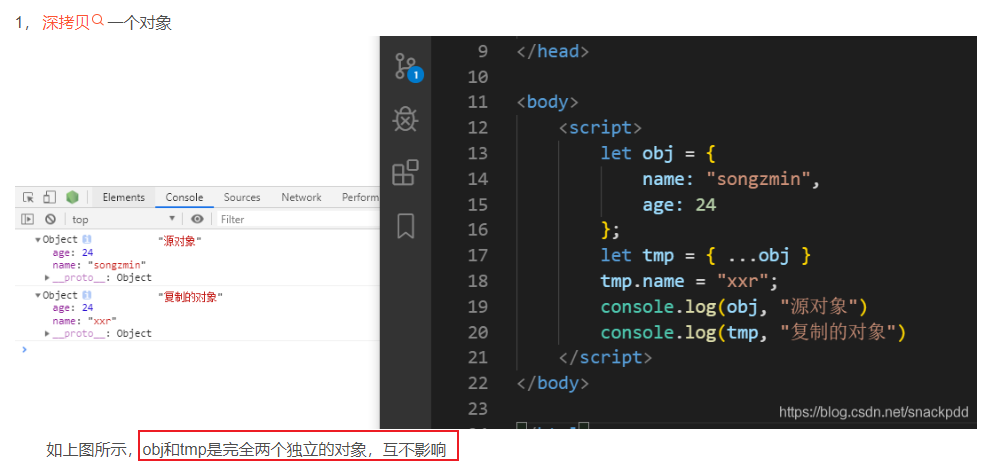Select the inspect element cursor icon in DevTools
This screenshot has width=996, height=461.
pyautogui.click(x=28, y=197)
